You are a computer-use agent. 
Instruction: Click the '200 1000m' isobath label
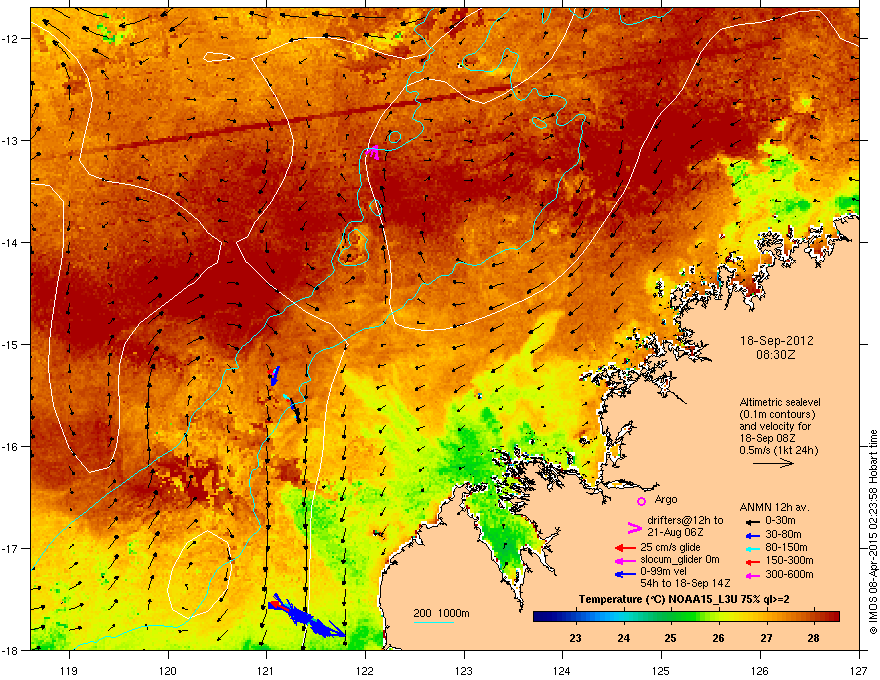441,613
